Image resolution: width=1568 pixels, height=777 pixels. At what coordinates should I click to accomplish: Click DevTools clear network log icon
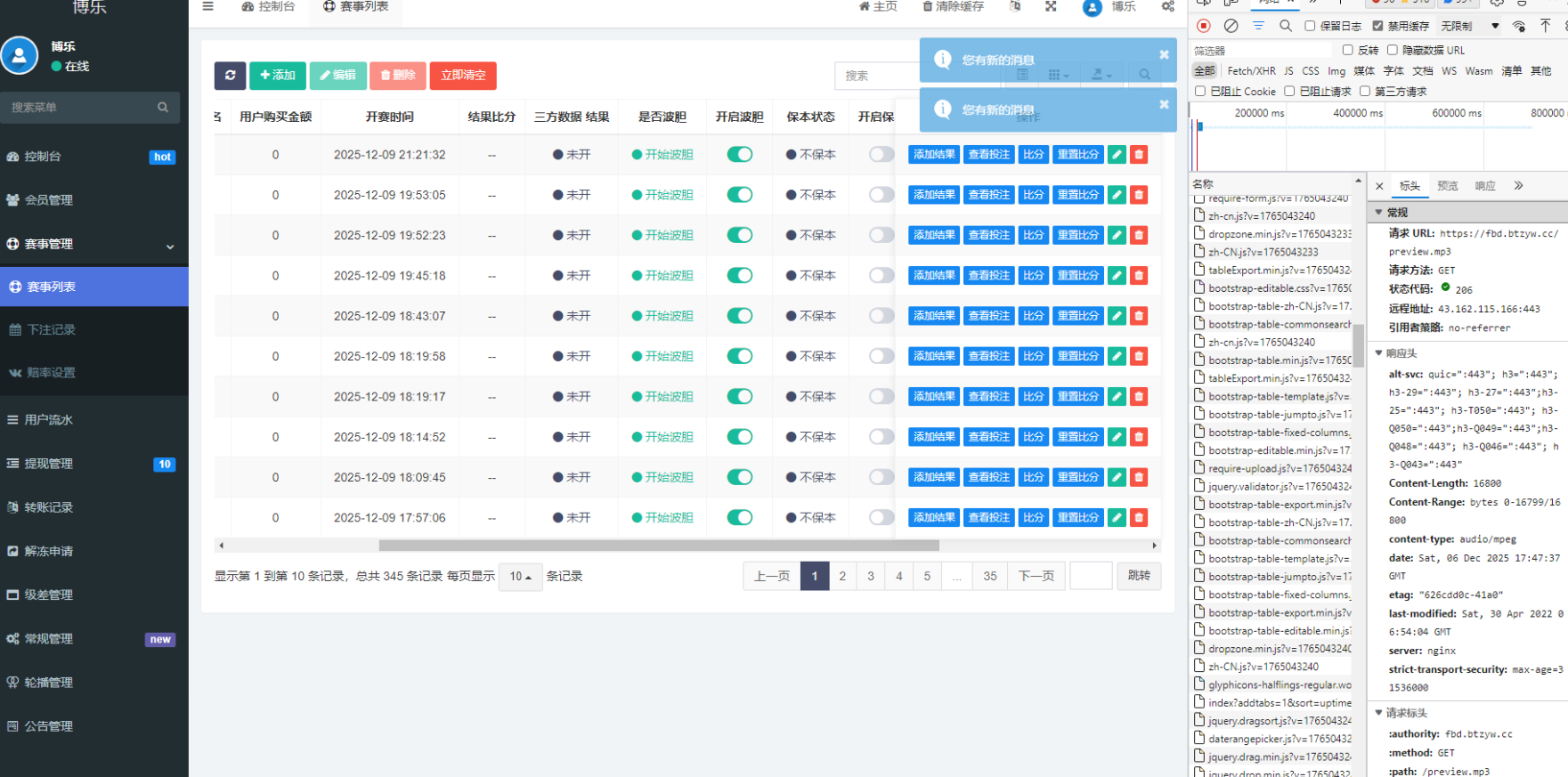1231,26
